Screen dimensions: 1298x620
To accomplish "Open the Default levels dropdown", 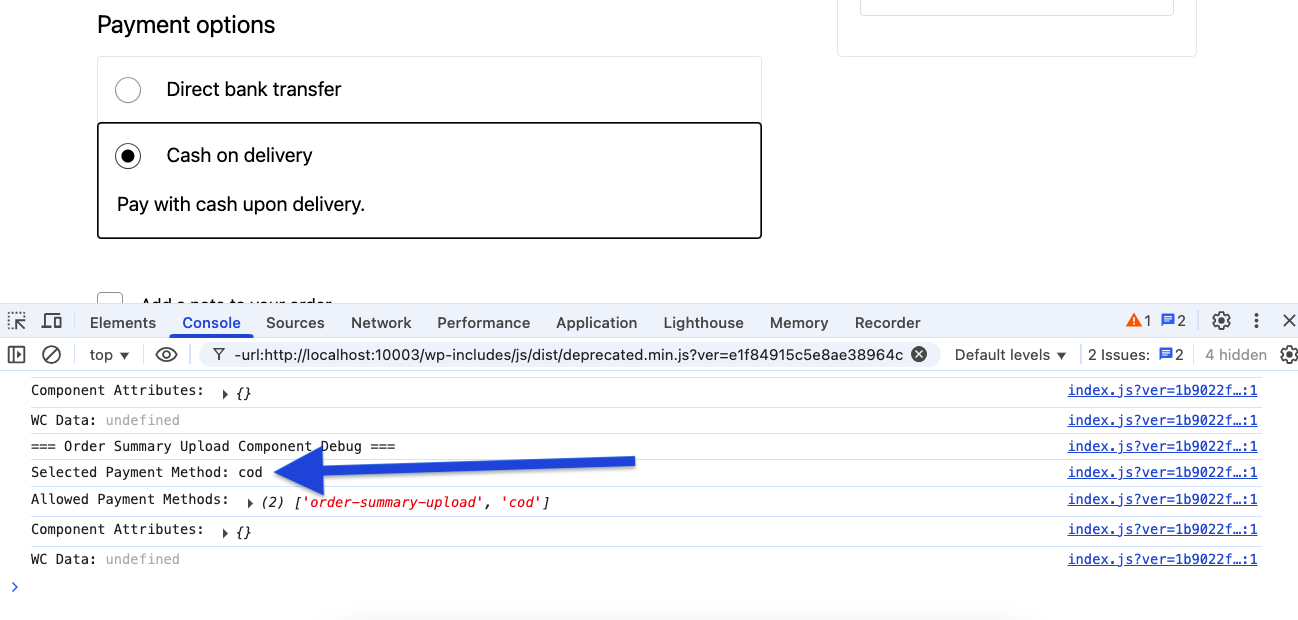I will pyautogui.click(x=1010, y=354).
